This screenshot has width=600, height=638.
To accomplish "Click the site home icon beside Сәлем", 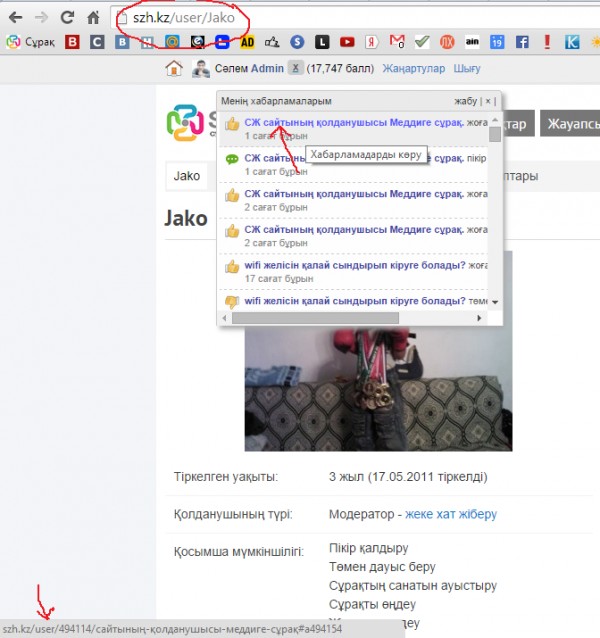I will 174,68.
